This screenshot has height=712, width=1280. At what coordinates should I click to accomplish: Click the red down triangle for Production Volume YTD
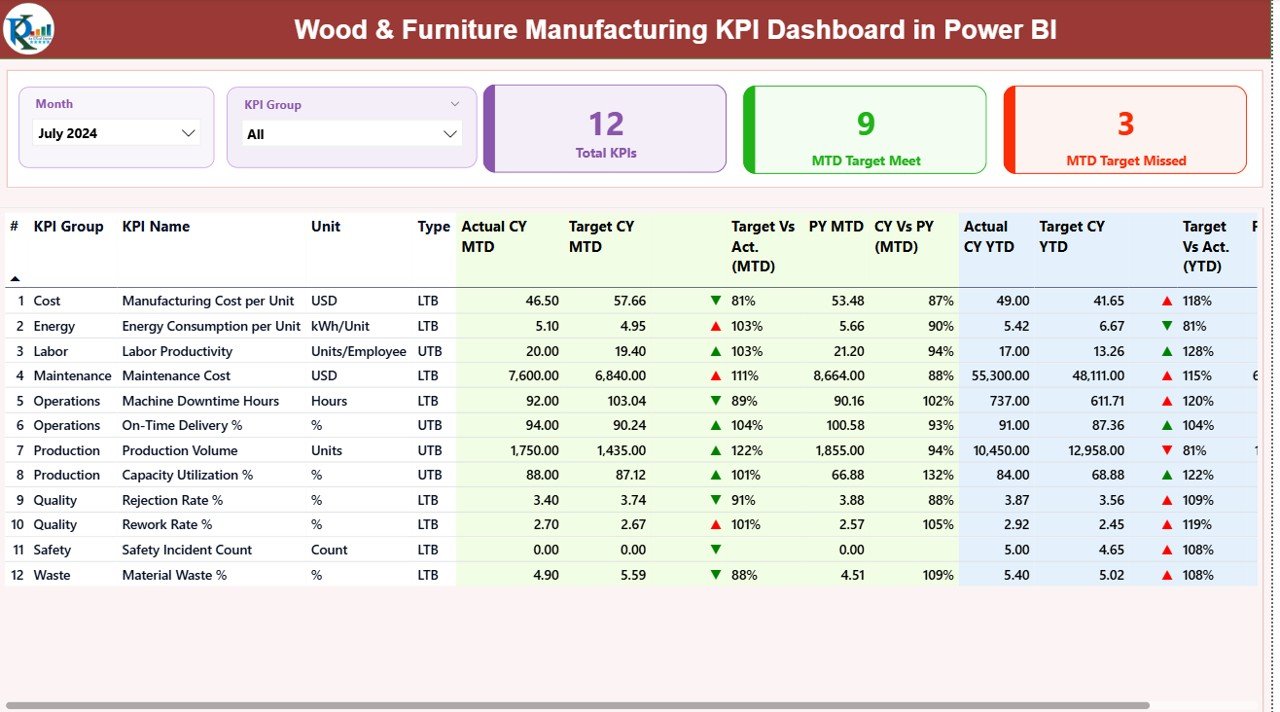(x=1166, y=451)
